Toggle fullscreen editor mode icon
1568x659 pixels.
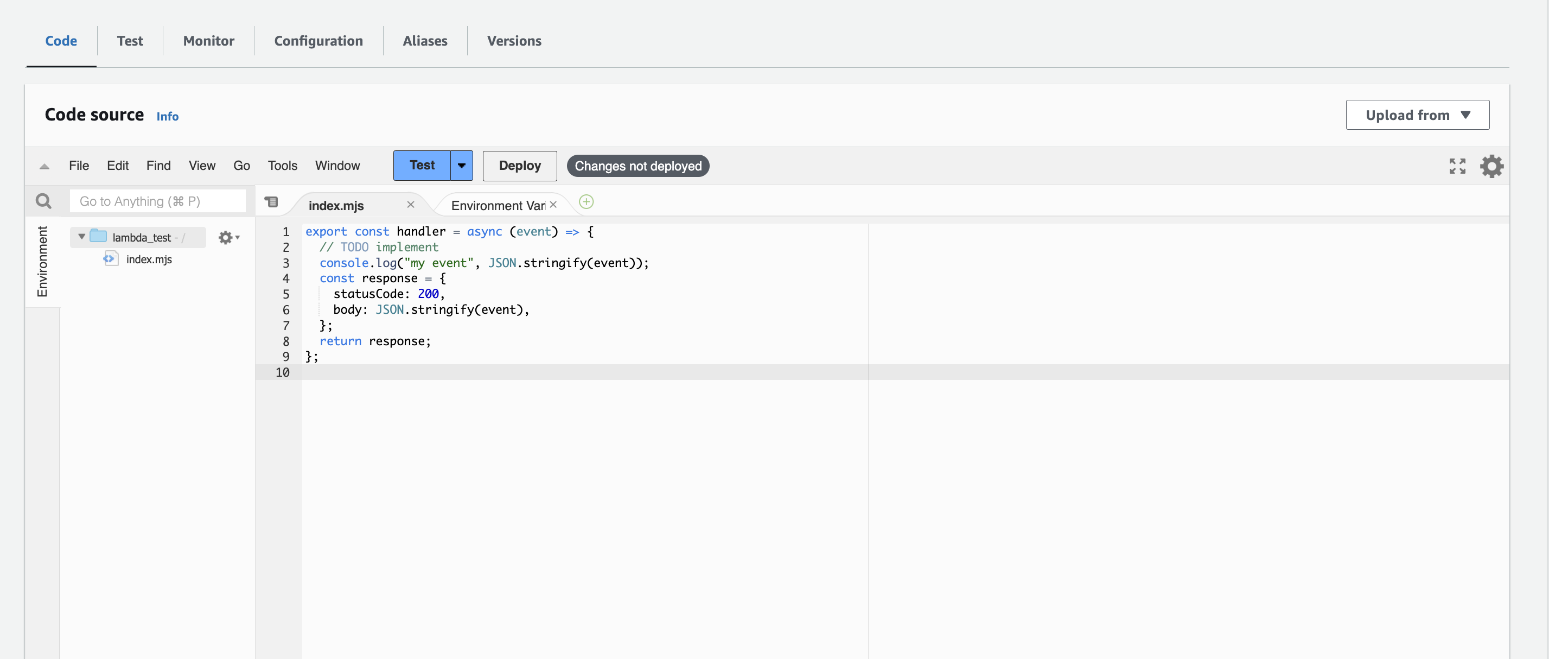tap(1457, 166)
